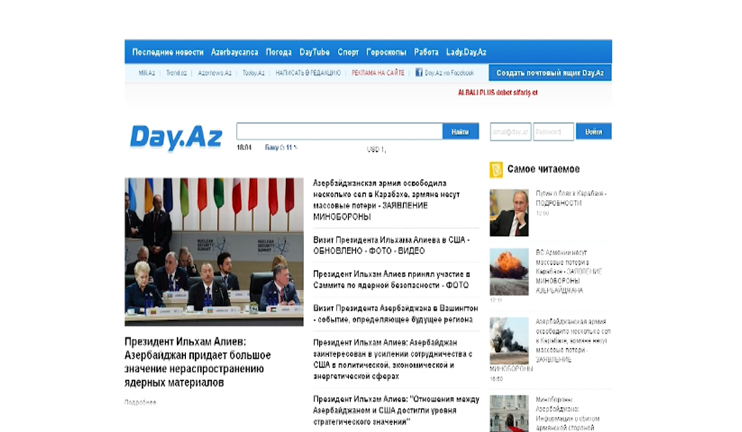Click Создать почтовый ящик Day.Az button
This screenshot has width=742, height=432.
pyautogui.click(x=550, y=73)
